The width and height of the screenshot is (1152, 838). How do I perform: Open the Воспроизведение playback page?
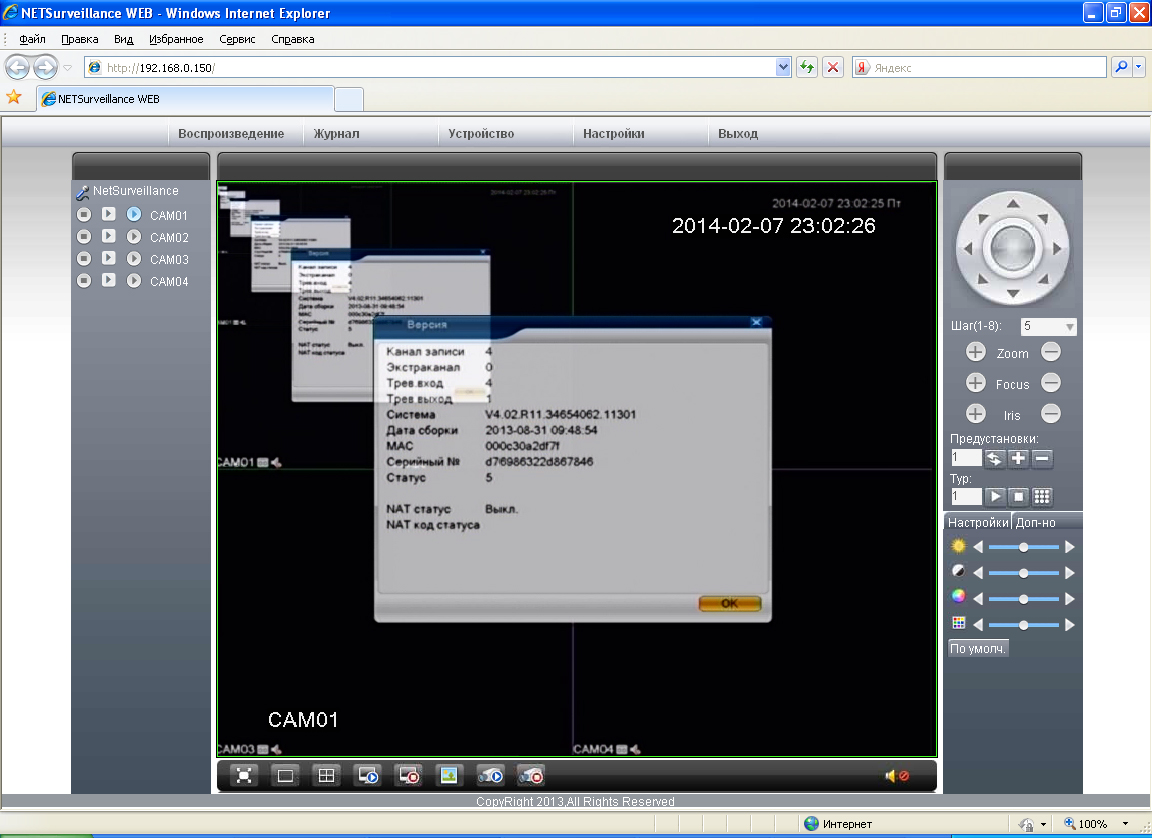pos(231,134)
